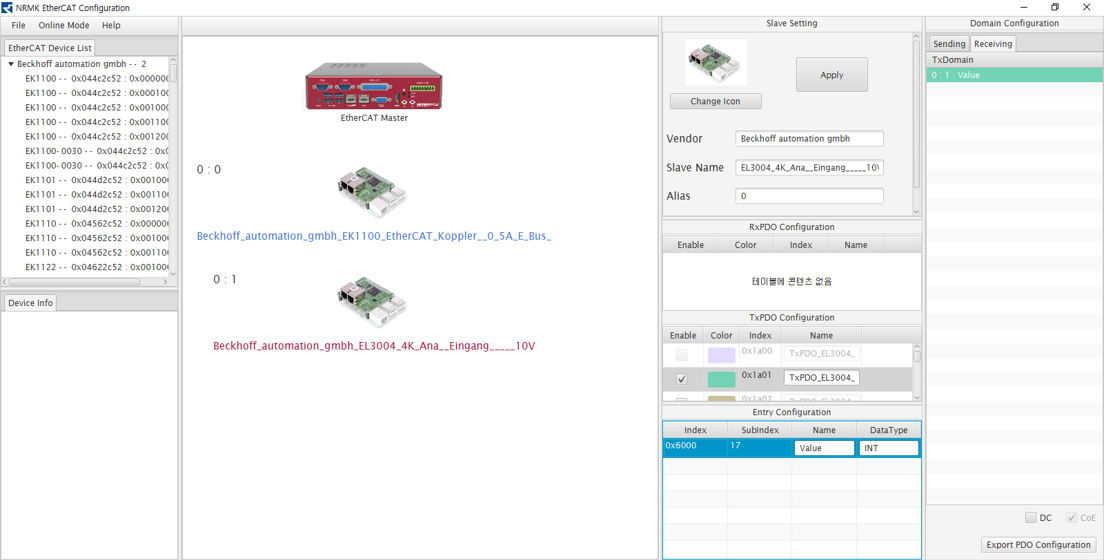Restore down the application window
The image size is (1104, 560).
pos(1054,8)
